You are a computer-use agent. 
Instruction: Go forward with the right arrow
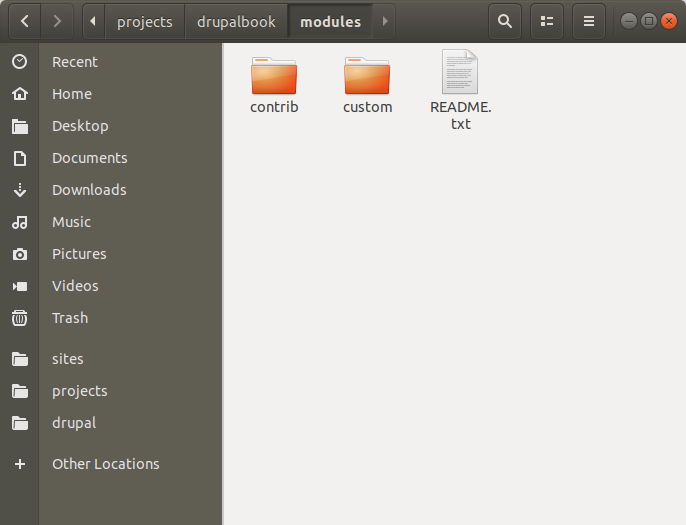(57, 21)
